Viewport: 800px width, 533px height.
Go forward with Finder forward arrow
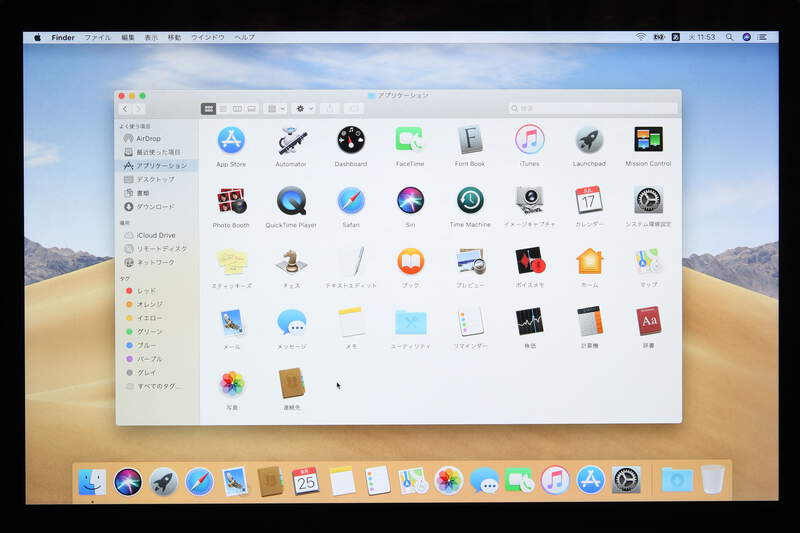point(139,109)
